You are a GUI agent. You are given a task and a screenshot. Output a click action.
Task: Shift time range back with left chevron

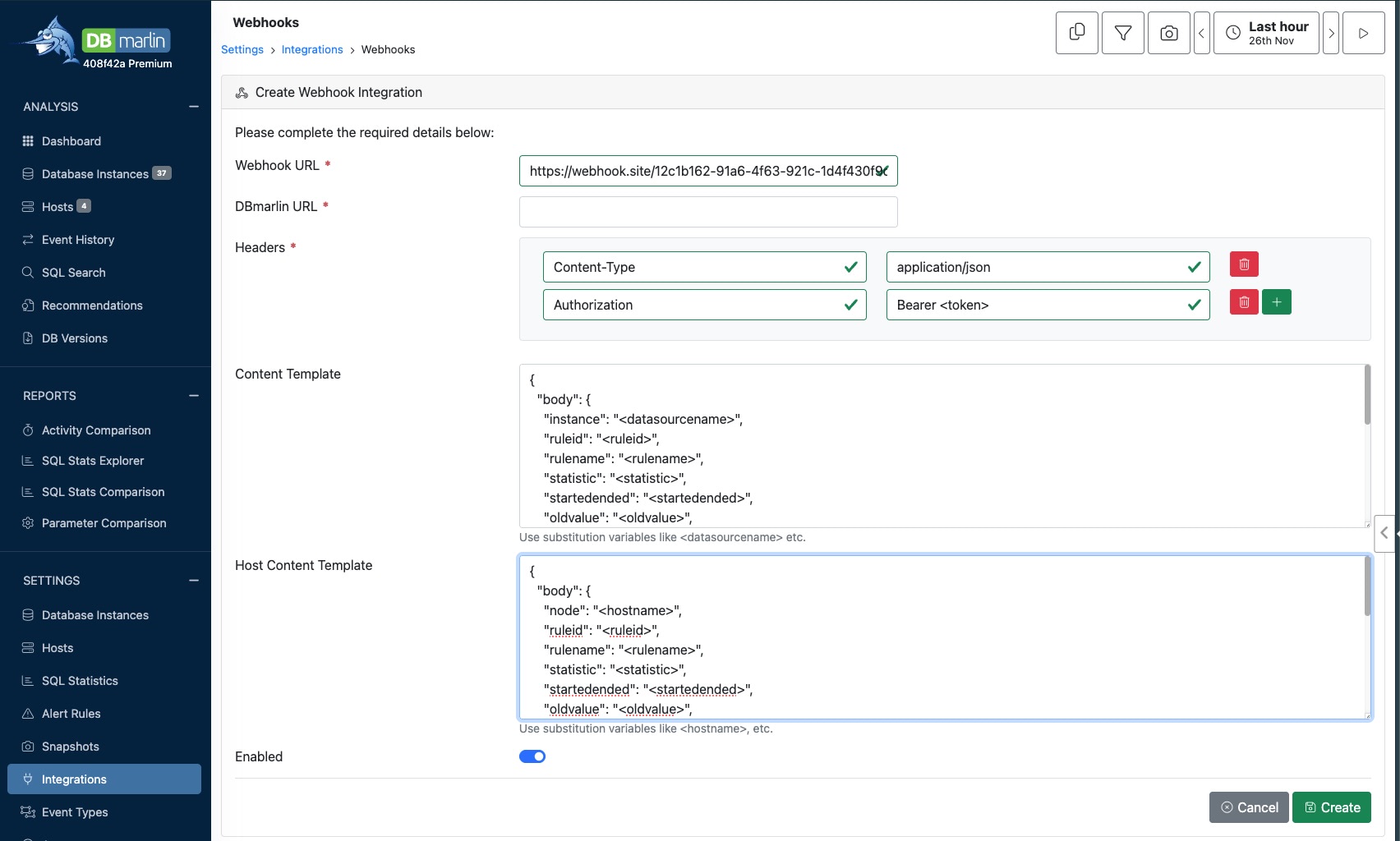point(1201,32)
